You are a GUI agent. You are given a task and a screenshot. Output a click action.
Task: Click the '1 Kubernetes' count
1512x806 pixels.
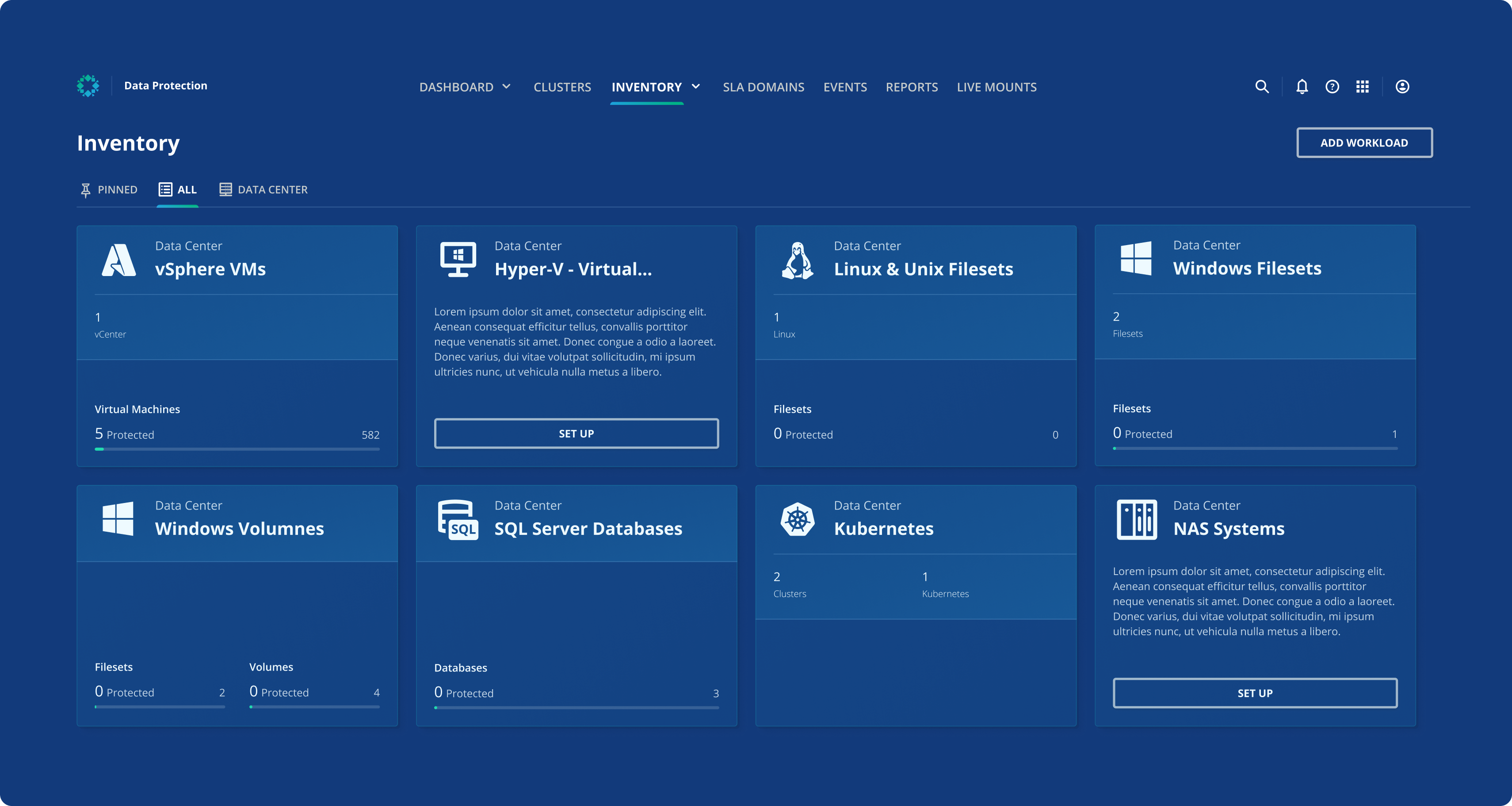[x=945, y=584]
